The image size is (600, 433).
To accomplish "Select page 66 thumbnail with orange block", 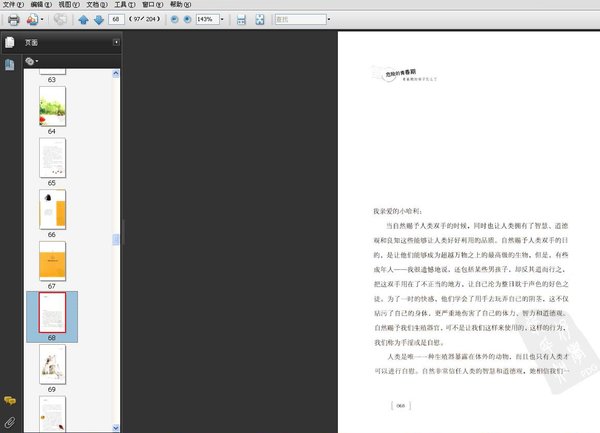I will pyautogui.click(x=52, y=210).
